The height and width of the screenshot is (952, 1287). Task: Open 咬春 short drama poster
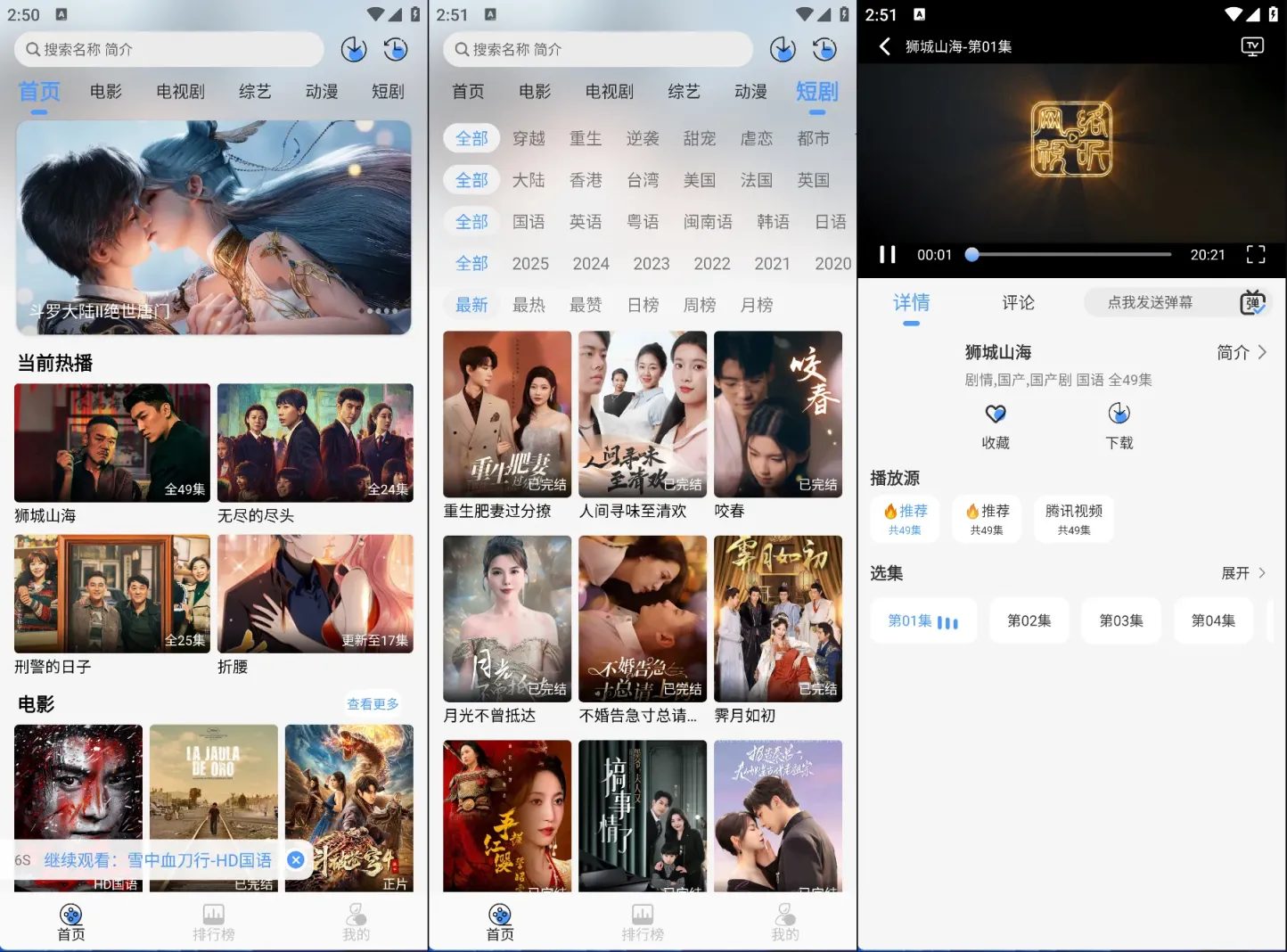pyautogui.click(x=778, y=414)
